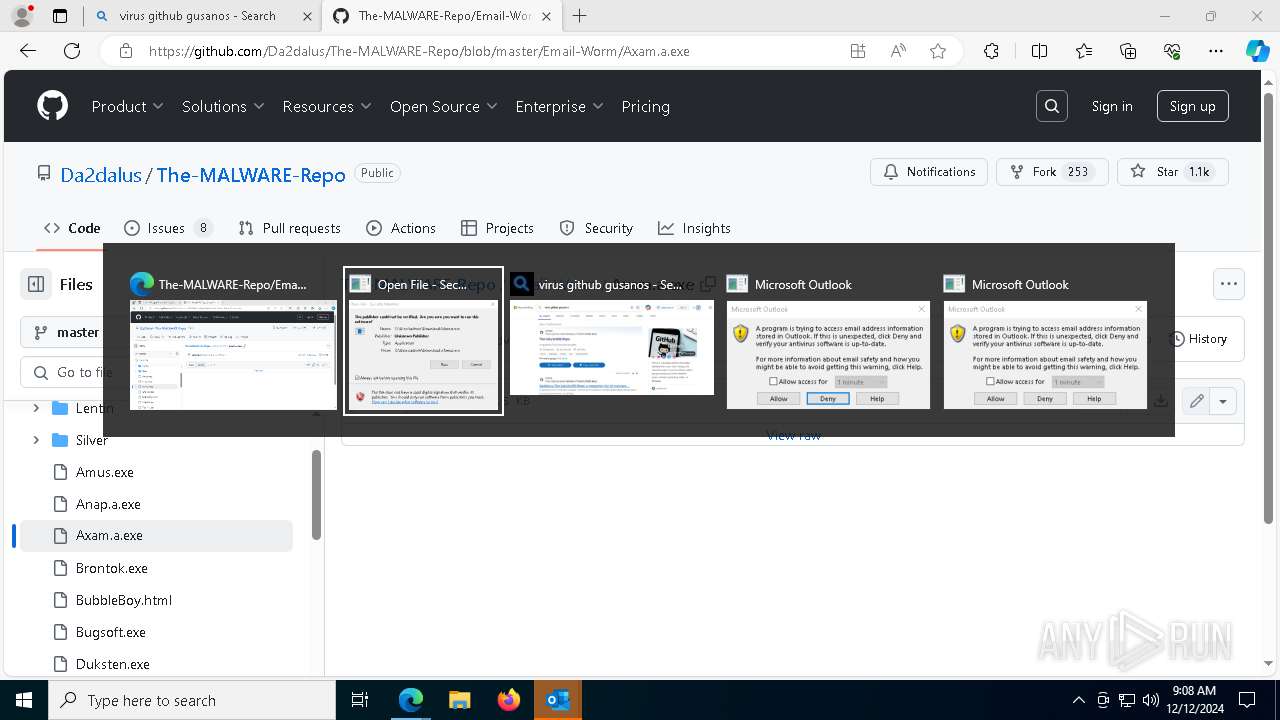Open the Projects tab
The width and height of the screenshot is (1280, 720).
[497, 228]
